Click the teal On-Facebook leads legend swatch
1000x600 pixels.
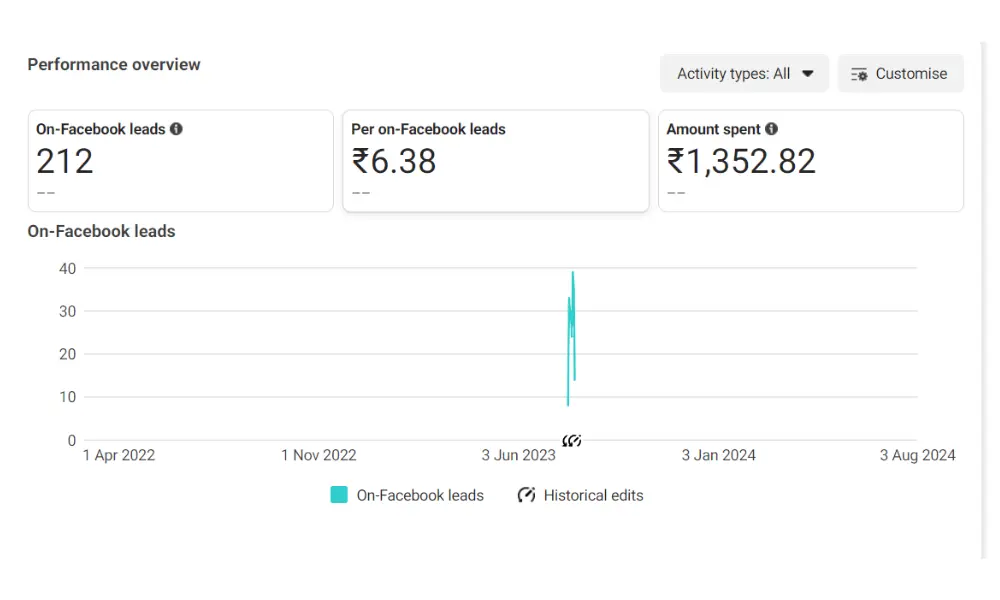339,495
